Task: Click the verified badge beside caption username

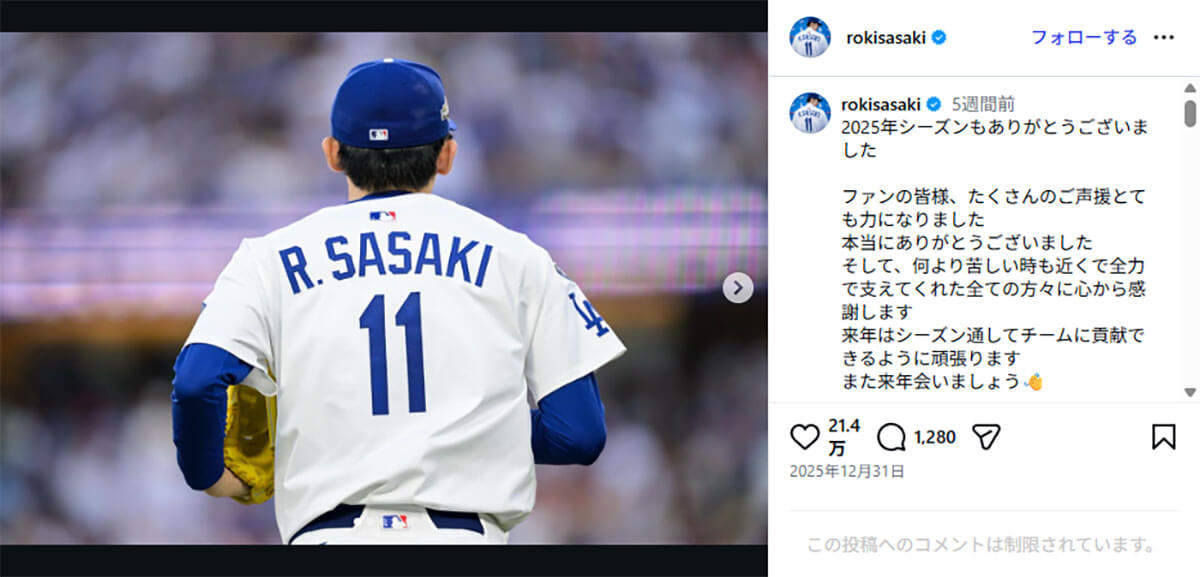Action: (933, 104)
